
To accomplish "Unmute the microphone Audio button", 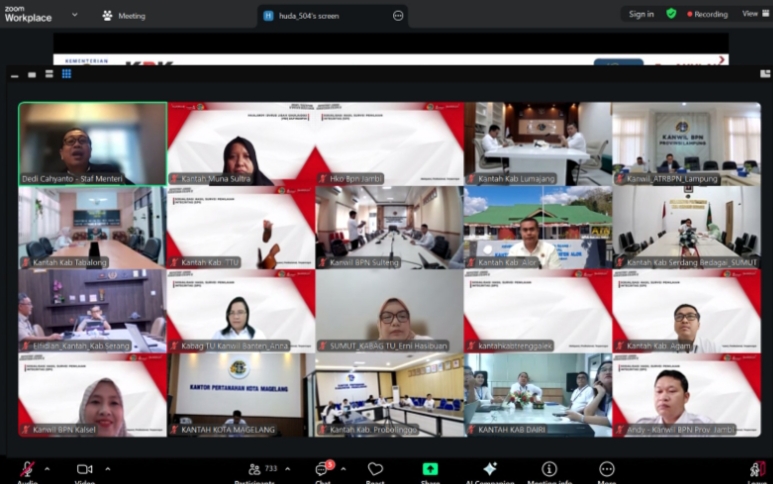I will [x=27, y=469].
